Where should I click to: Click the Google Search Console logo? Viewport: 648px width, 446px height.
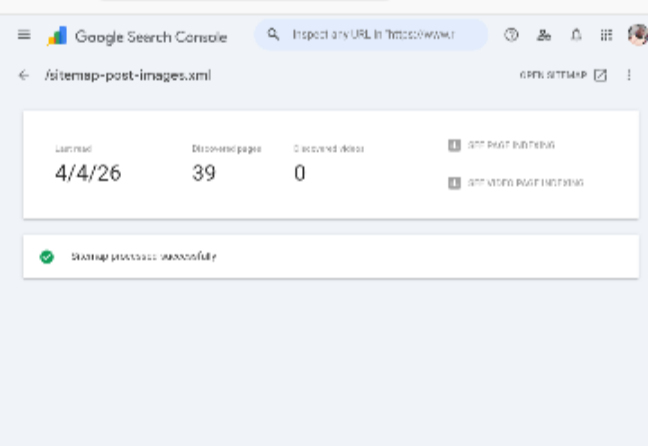pyautogui.click(x=137, y=36)
